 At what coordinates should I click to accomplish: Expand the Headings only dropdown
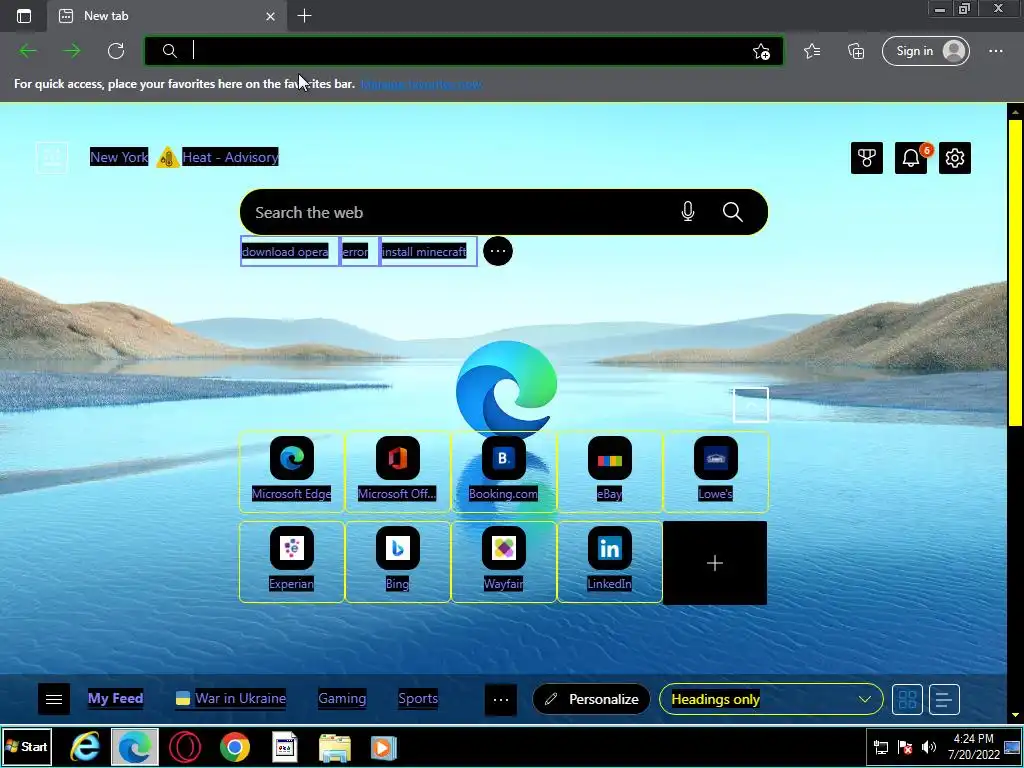[x=771, y=699]
